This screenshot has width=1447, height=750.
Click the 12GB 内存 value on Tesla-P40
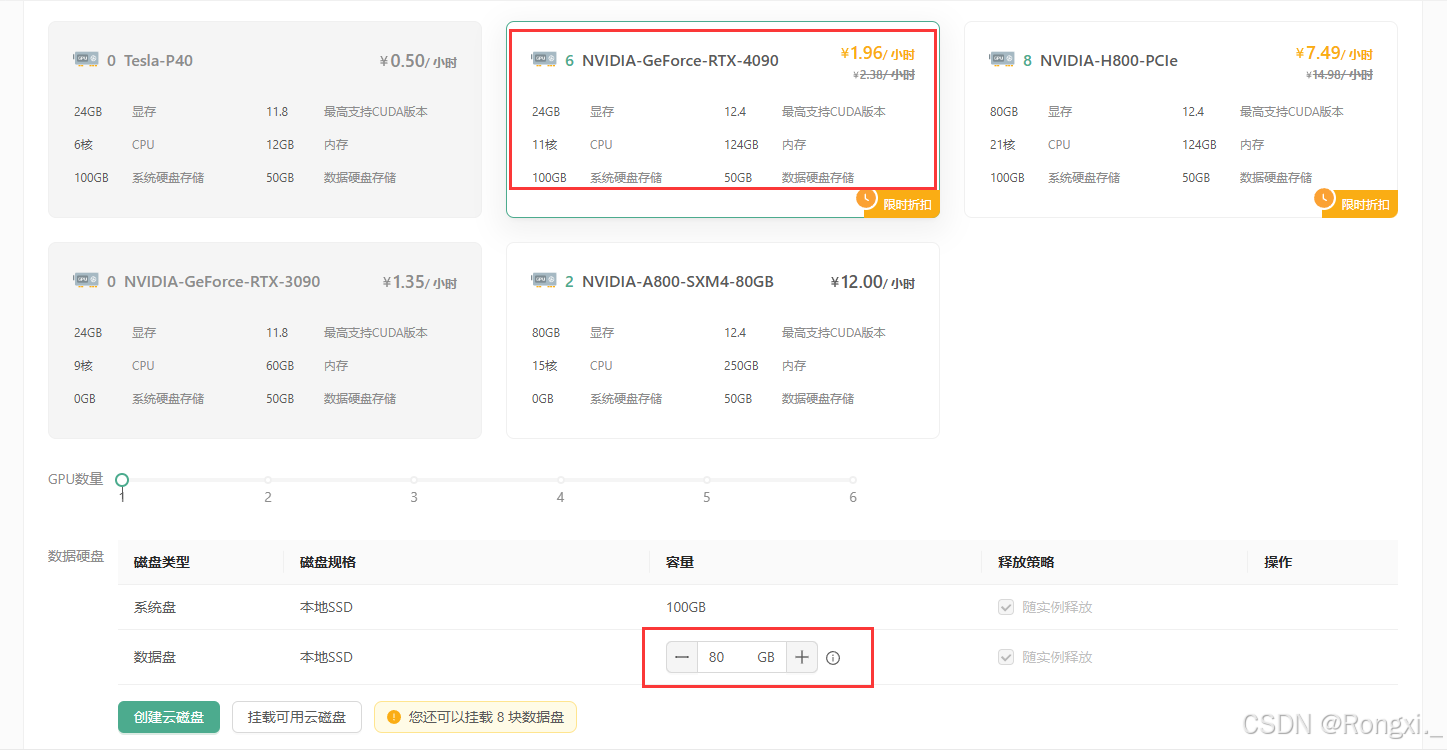[x=280, y=145]
